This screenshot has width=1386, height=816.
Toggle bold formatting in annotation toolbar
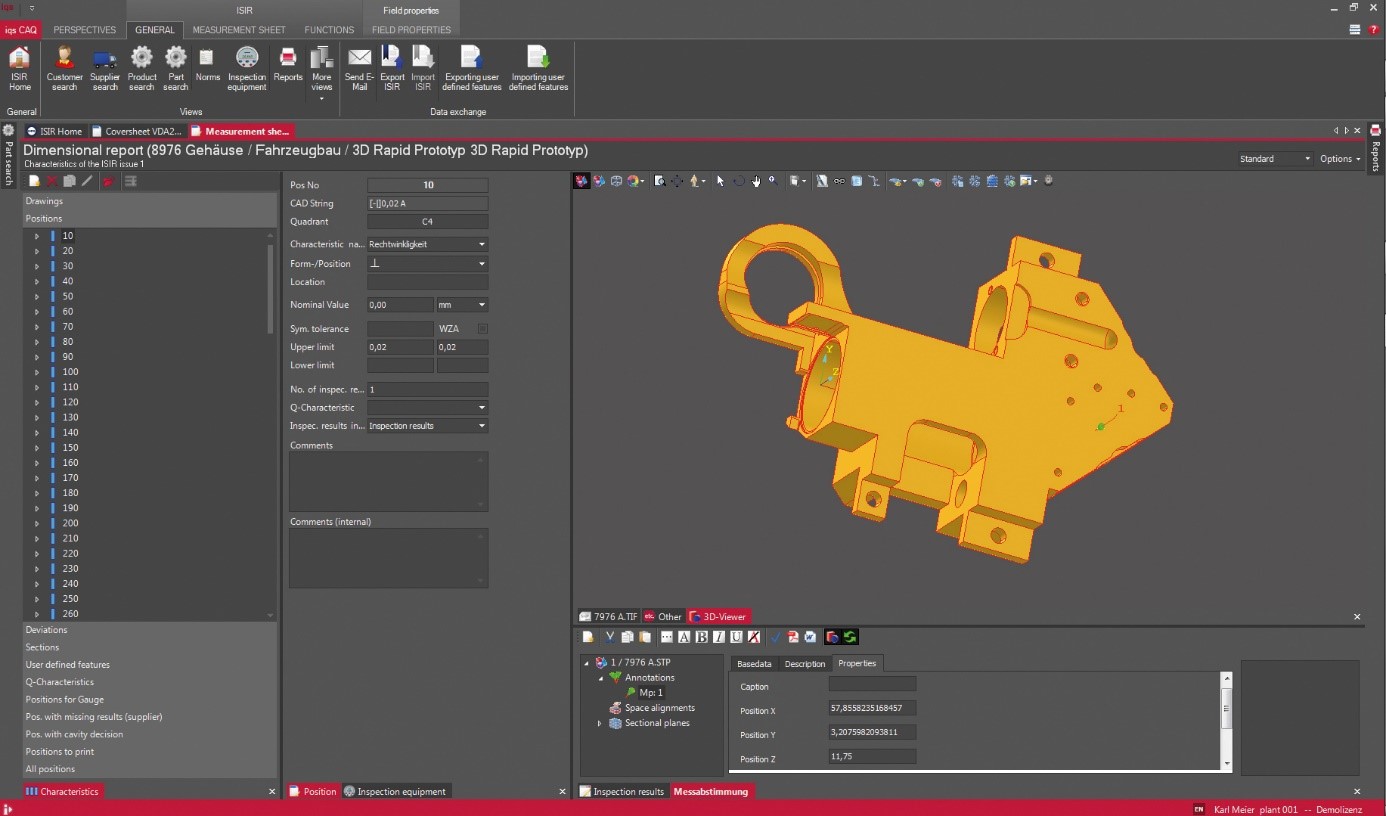click(701, 637)
